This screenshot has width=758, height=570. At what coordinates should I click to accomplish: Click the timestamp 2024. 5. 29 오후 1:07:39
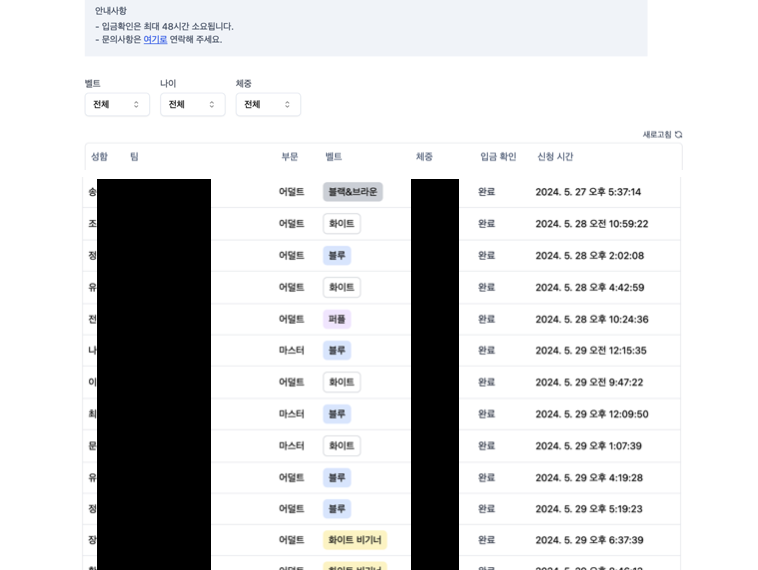588,446
